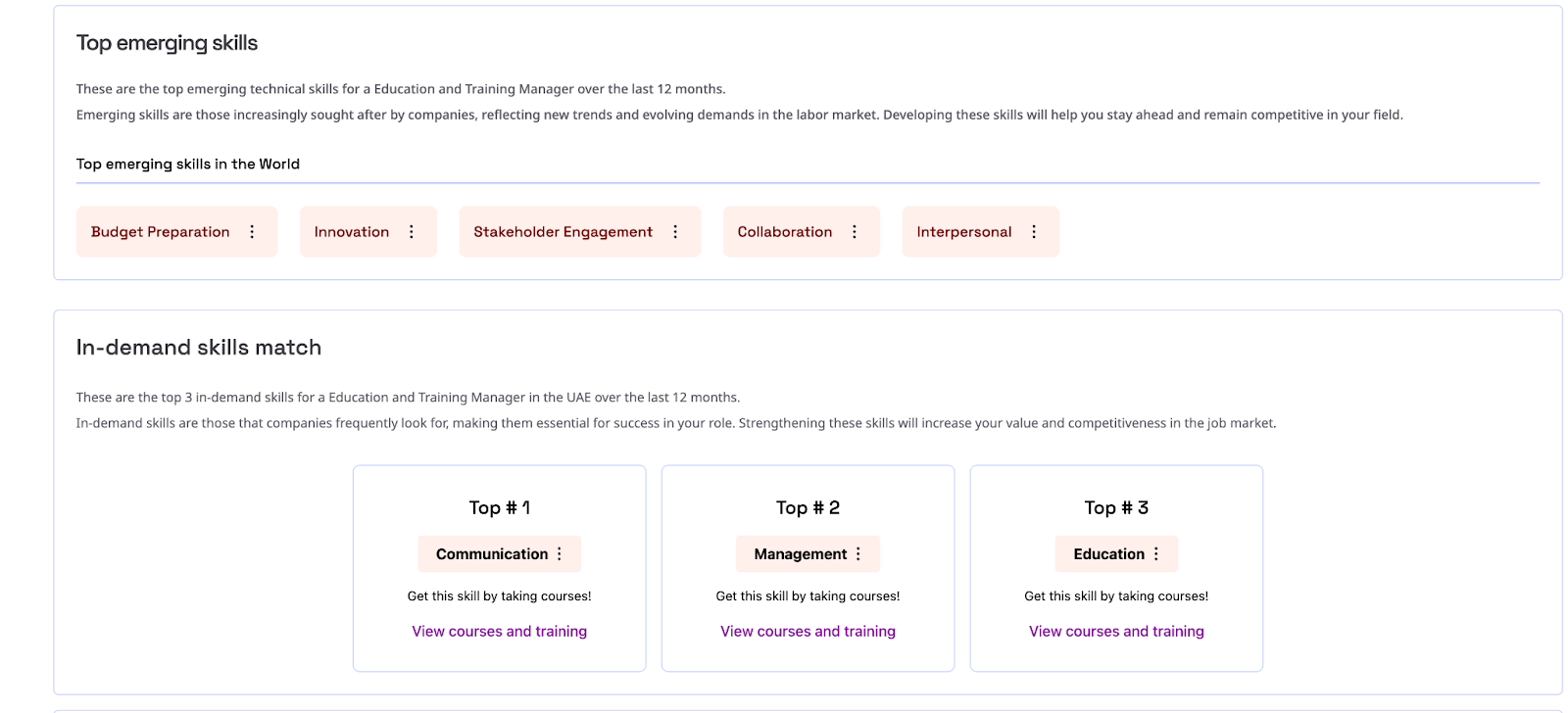Image resolution: width=1568 pixels, height=713 pixels.
Task: View courses and training for Communication
Action: (499, 632)
